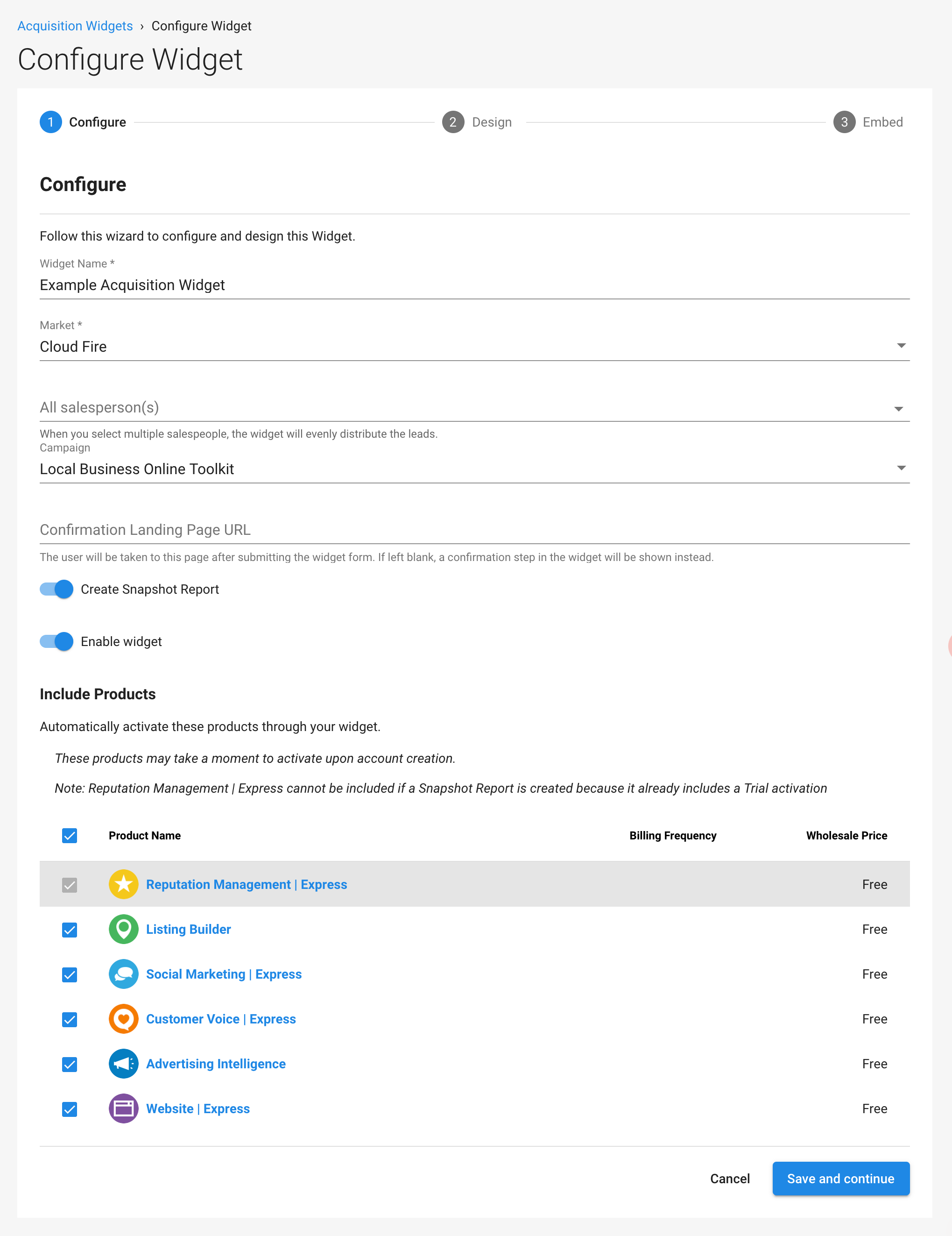Go to Acquisition Widgets breadcrumb

[x=75, y=26]
